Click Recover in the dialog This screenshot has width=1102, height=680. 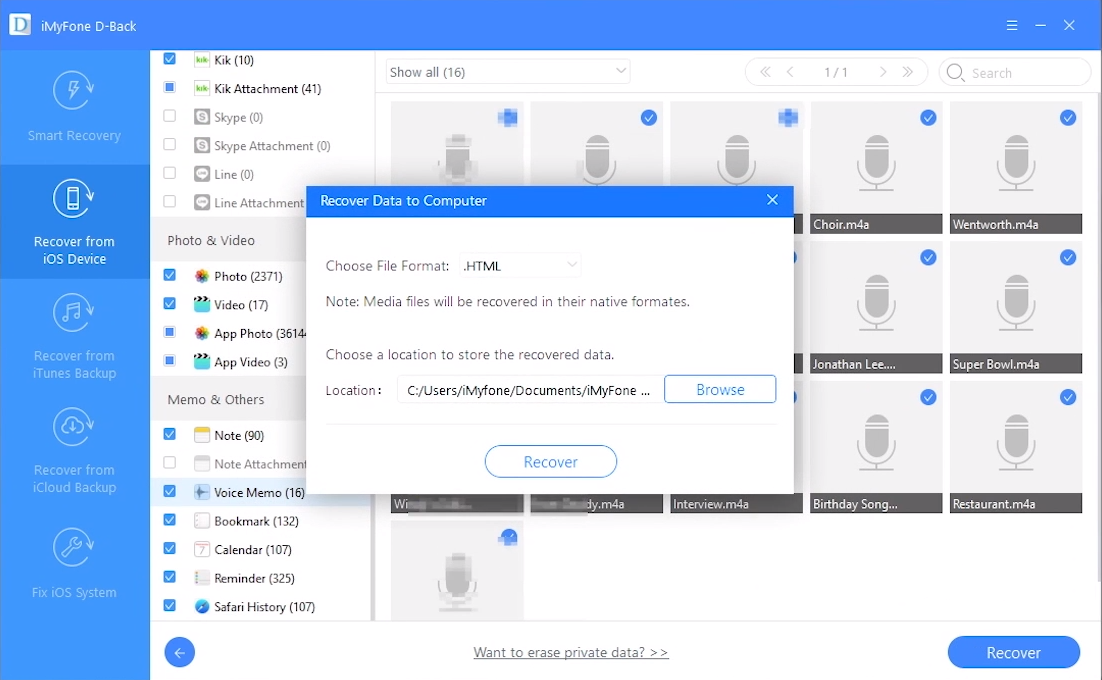pos(550,462)
